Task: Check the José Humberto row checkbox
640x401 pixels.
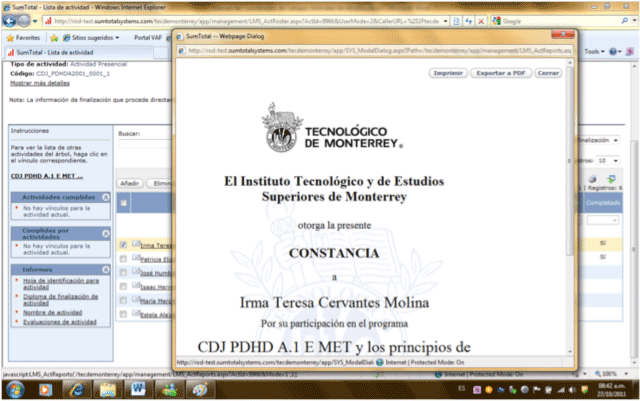Action: coord(123,272)
